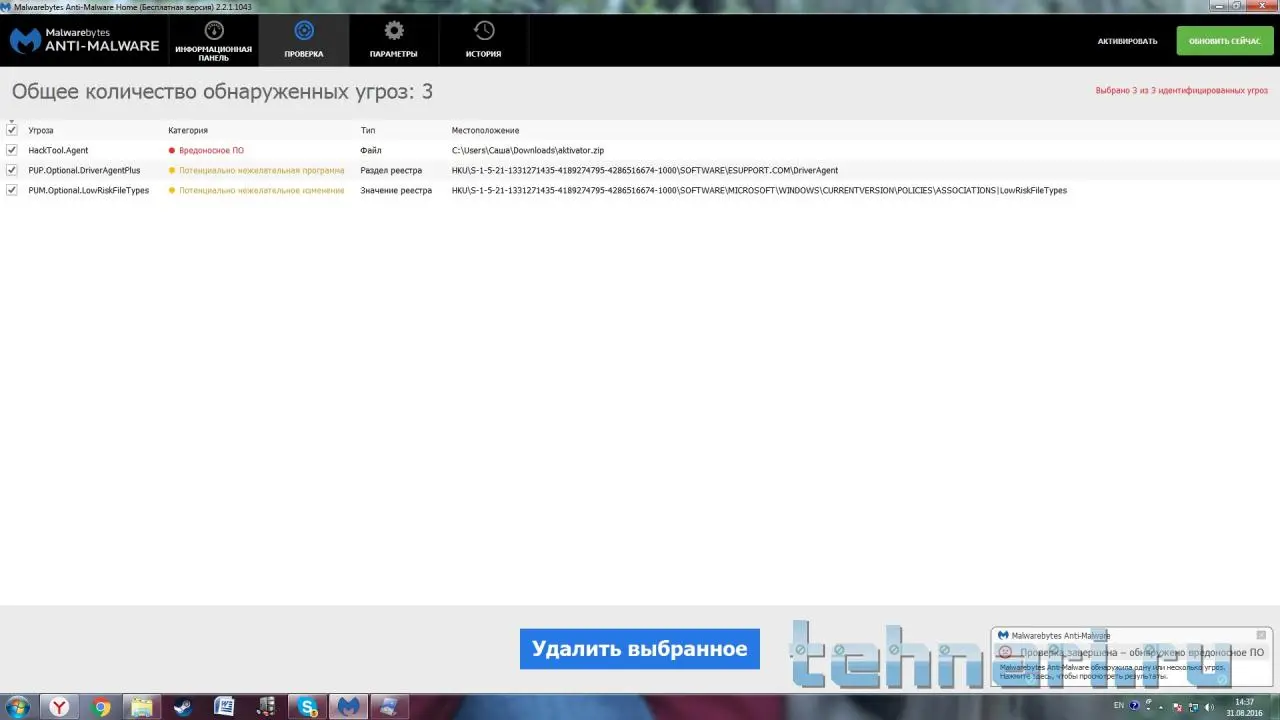Image resolution: width=1280 pixels, height=720 pixels.
Task: Click the Malwarebytes Anti-Malware logo
Action: point(85,40)
